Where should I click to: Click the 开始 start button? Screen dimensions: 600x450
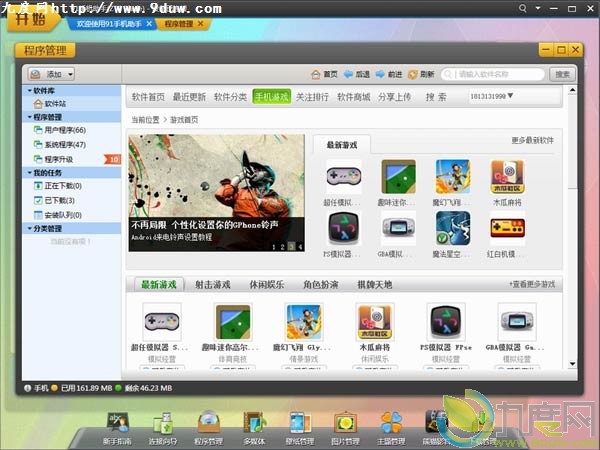(32, 19)
